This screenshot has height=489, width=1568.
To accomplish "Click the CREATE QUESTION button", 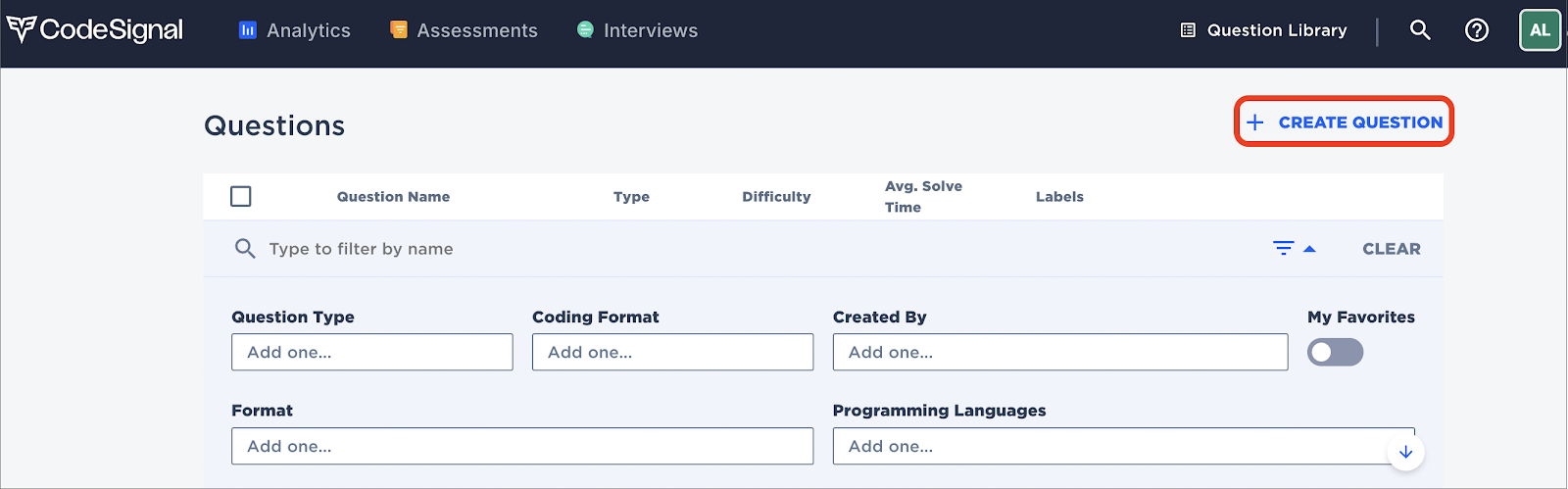I will point(1344,122).
